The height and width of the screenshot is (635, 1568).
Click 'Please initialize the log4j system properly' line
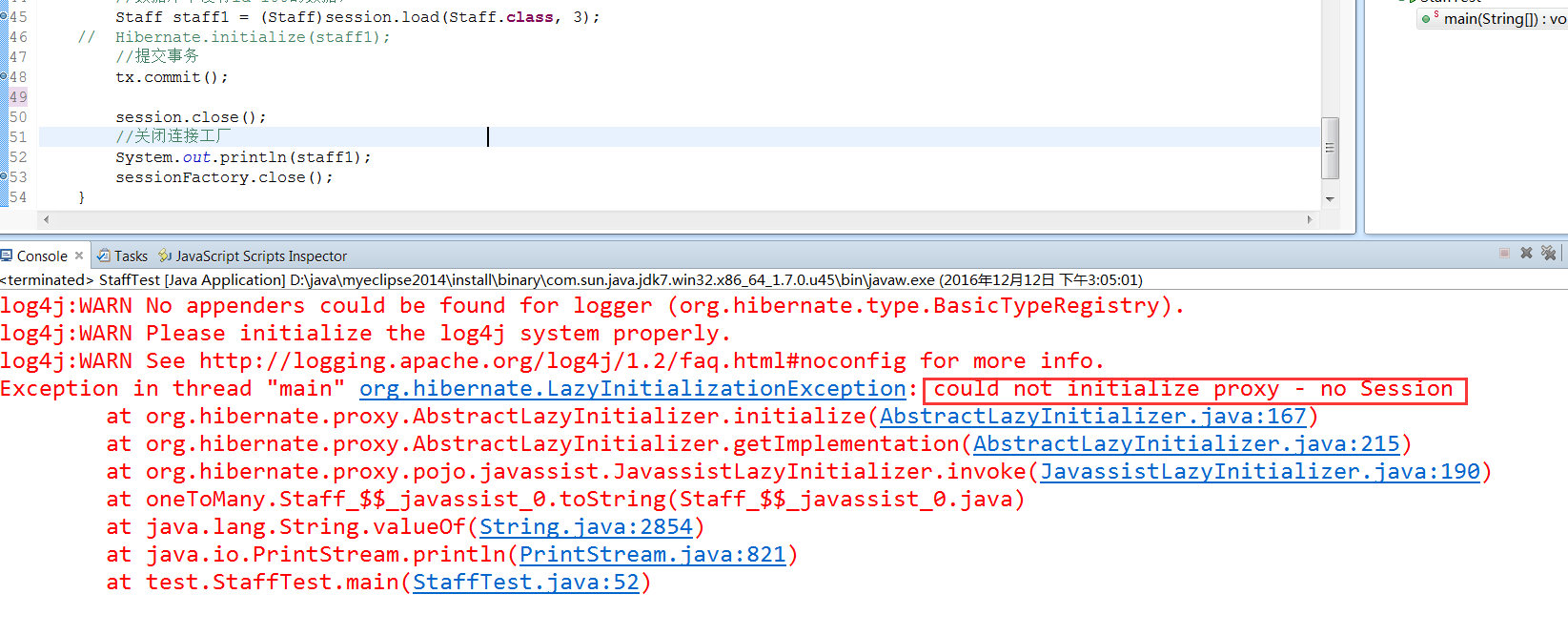point(365,334)
